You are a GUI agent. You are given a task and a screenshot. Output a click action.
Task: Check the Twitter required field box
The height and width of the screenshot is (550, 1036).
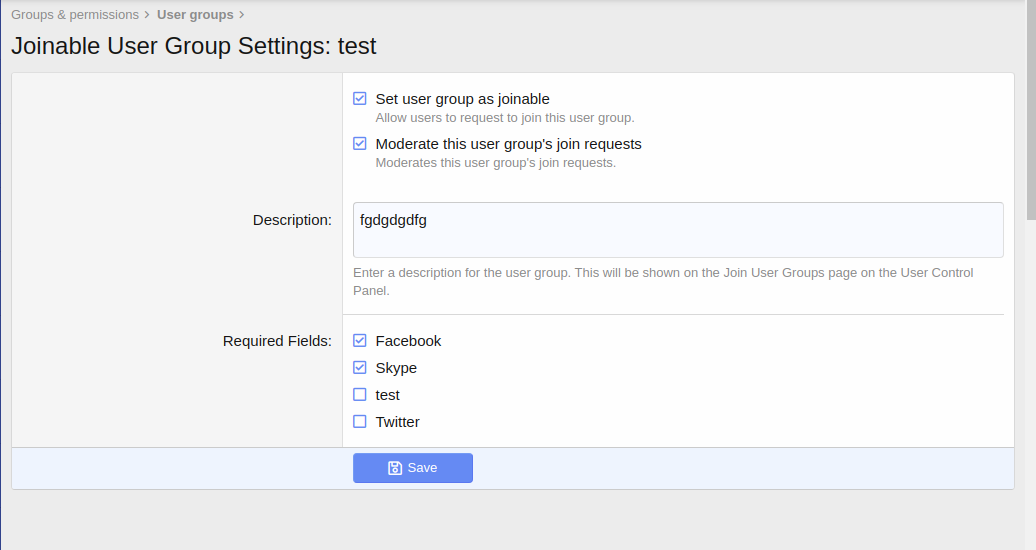[x=360, y=422]
